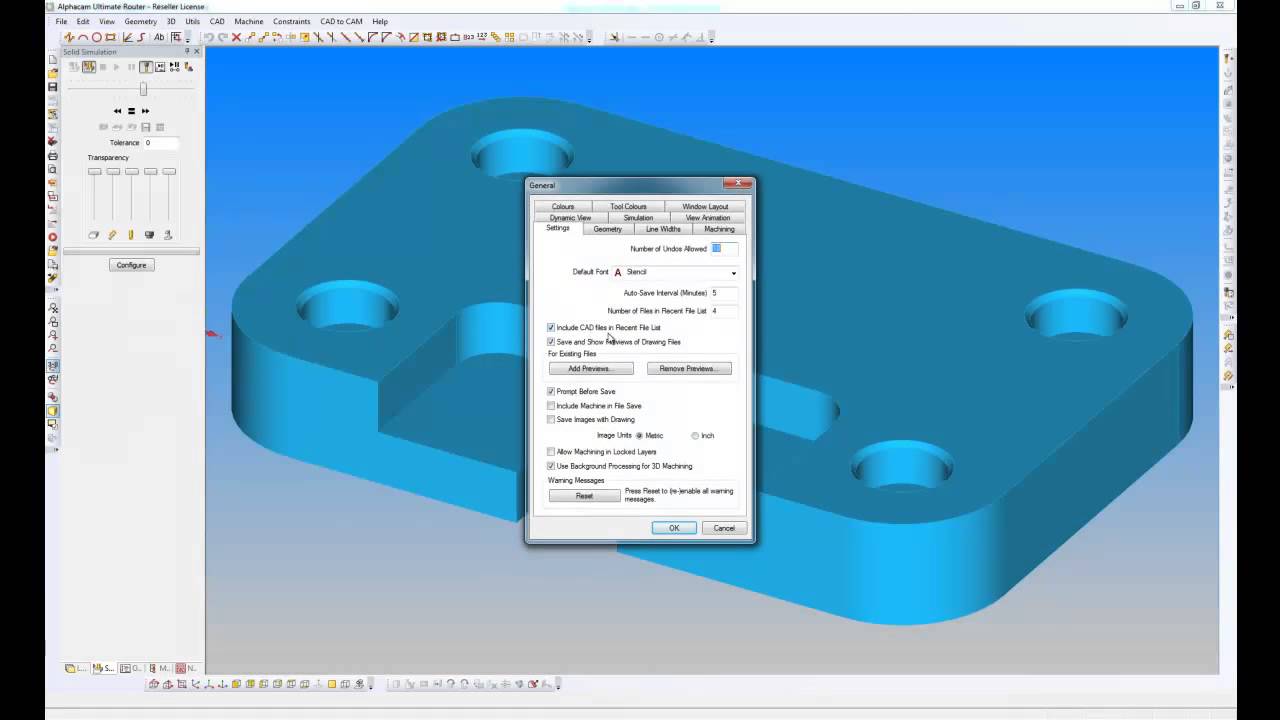Select the Ab text tool
Image resolution: width=1280 pixels, height=720 pixels.
[x=159, y=37]
